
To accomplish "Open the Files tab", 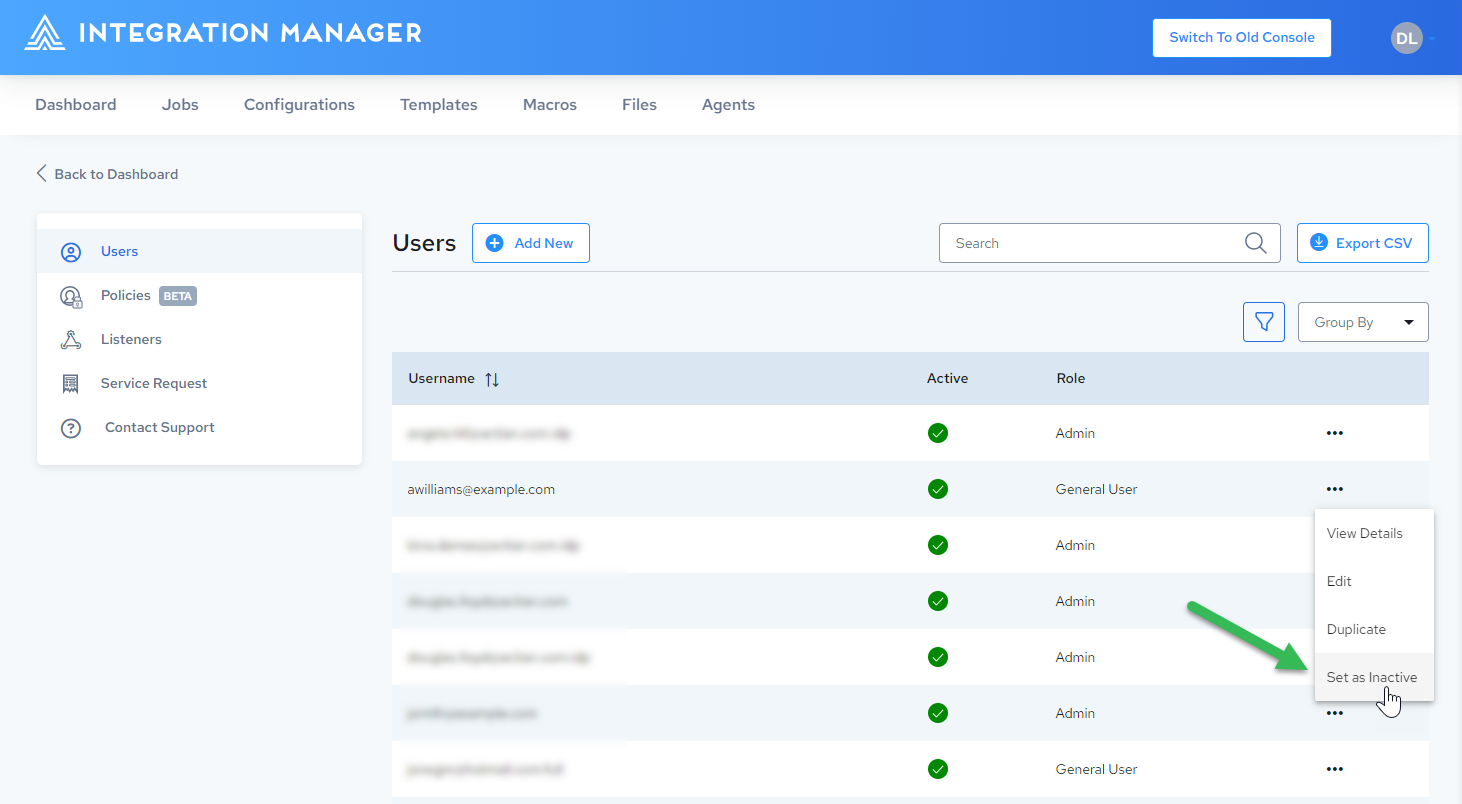I will [x=639, y=105].
